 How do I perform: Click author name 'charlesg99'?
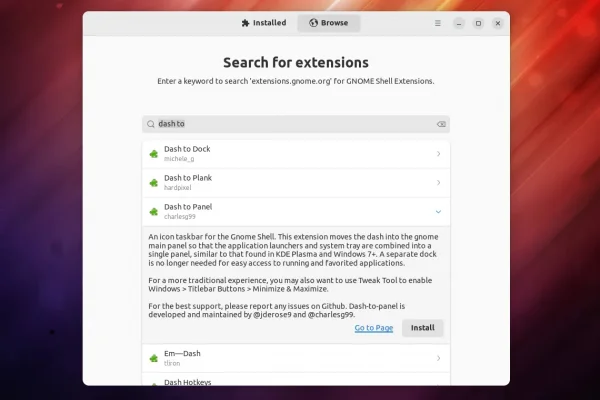180,217
